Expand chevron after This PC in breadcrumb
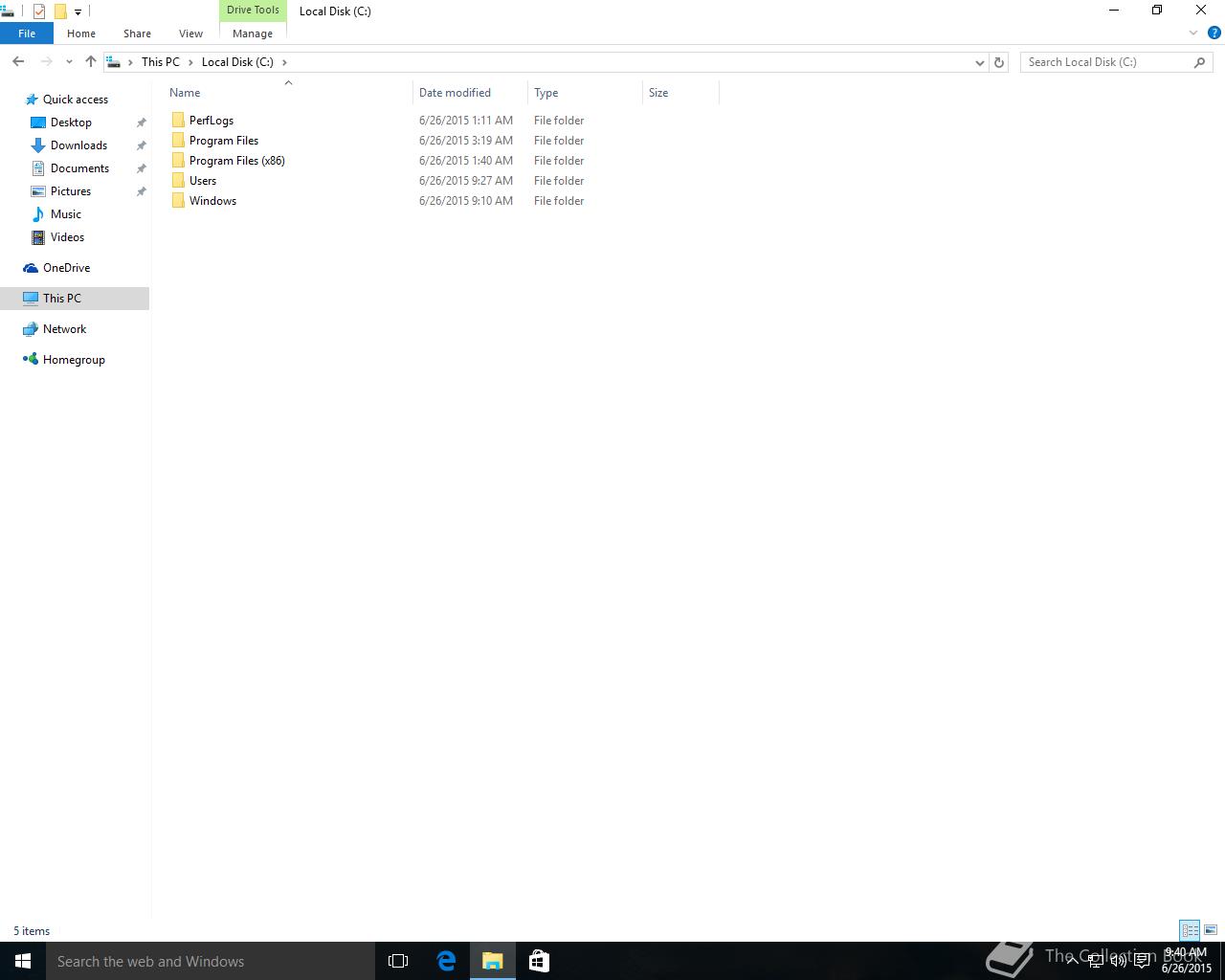This screenshot has width=1225, height=980. pyautogui.click(x=191, y=62)
